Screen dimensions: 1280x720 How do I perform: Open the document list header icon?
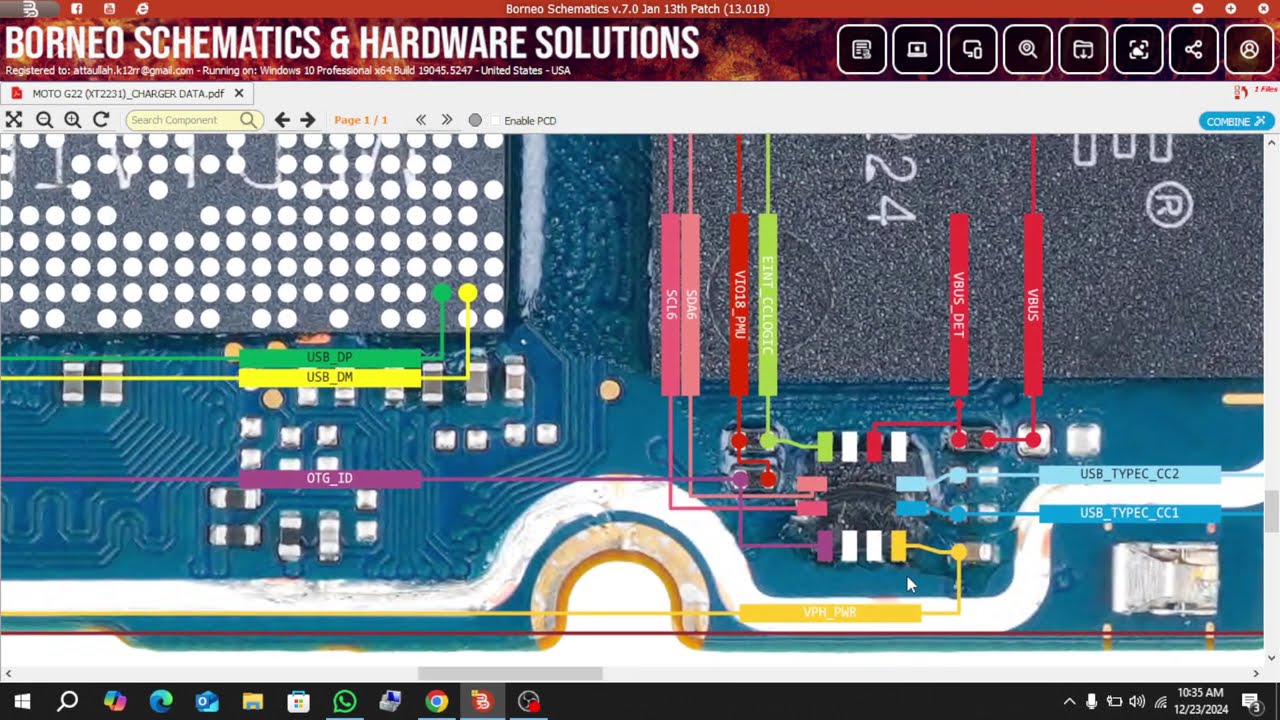(862, 49)
